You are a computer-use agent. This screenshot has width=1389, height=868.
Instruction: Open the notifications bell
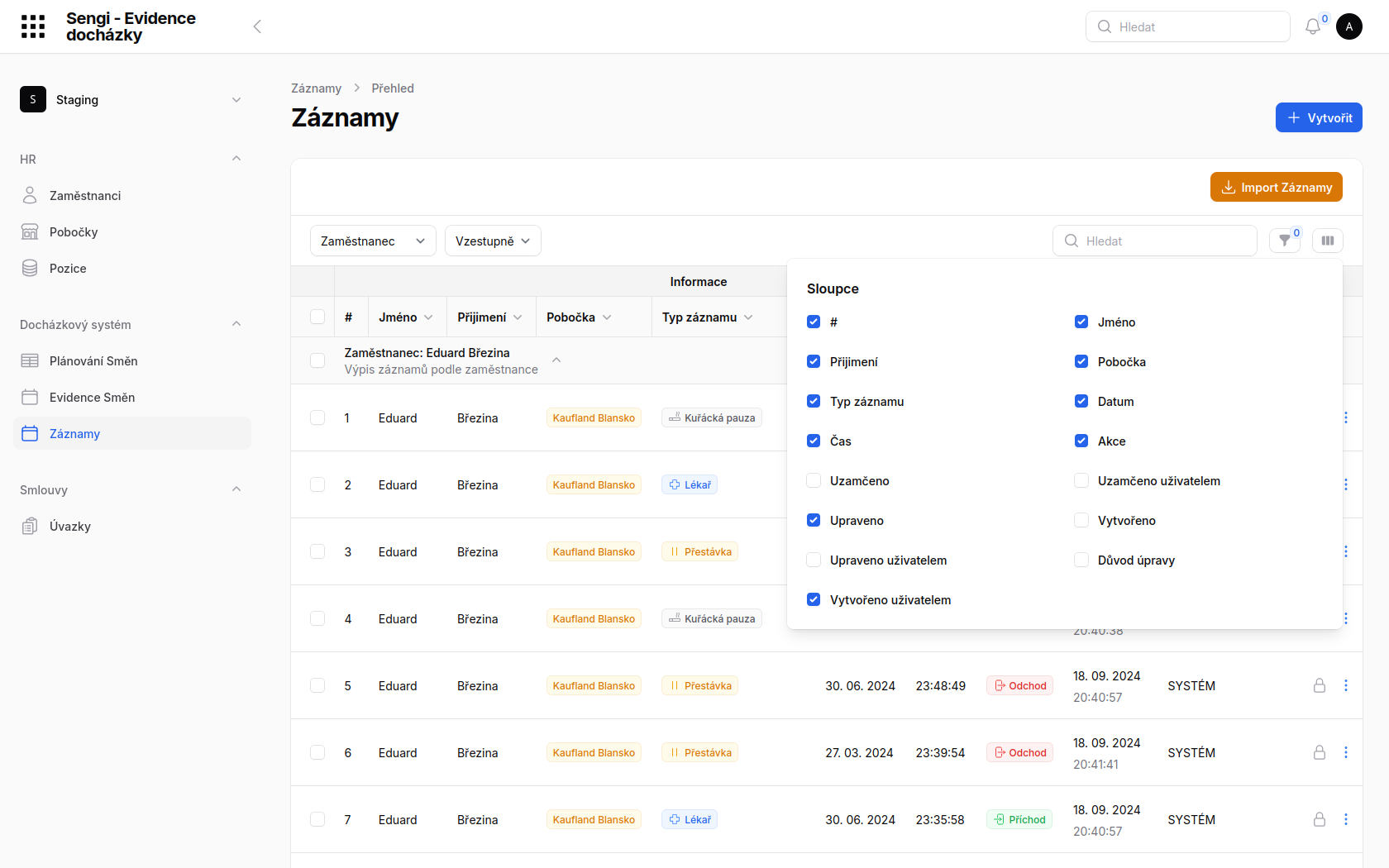click(1313, 26)
